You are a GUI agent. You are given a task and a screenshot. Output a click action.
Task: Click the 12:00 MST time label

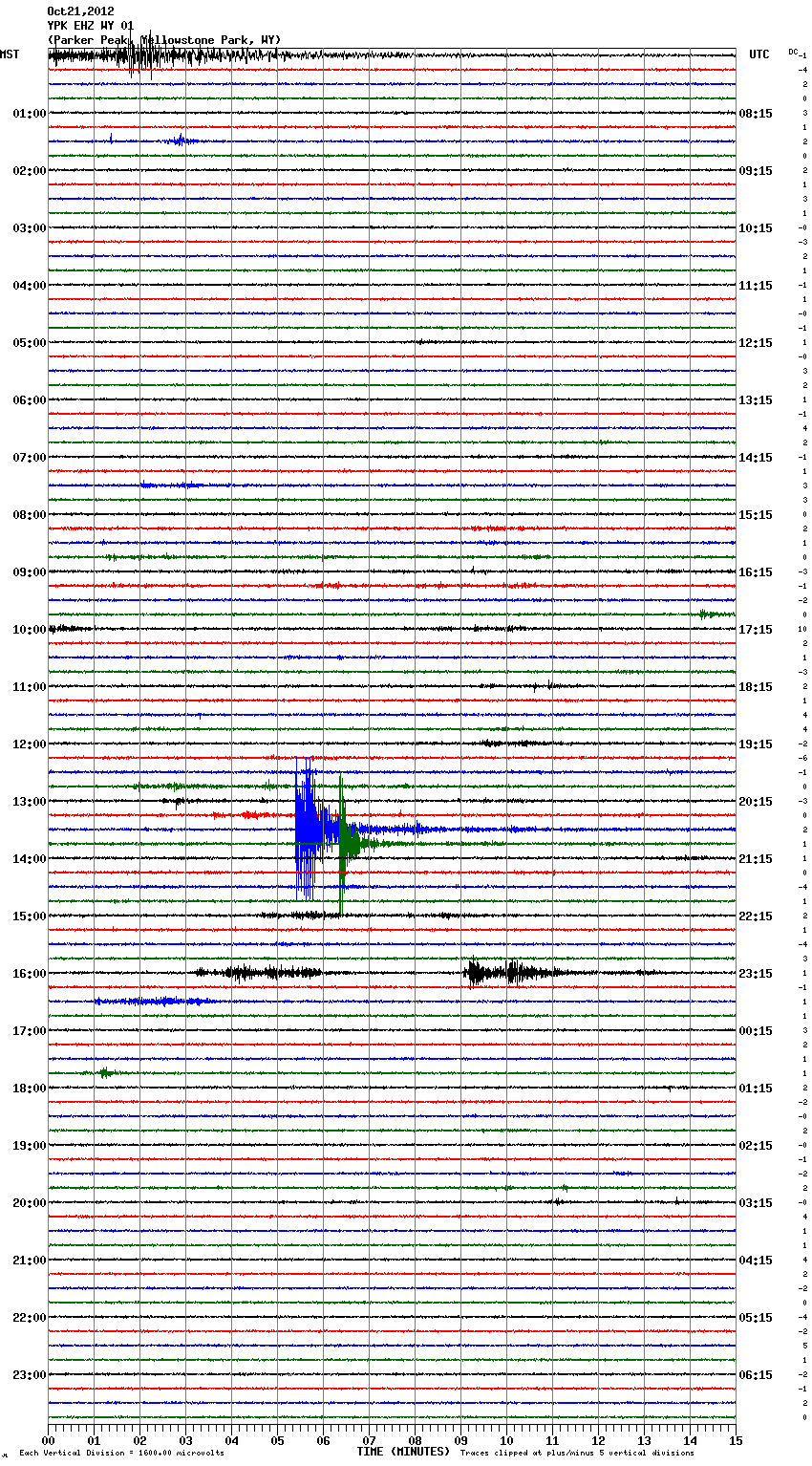tap(29, 744)
